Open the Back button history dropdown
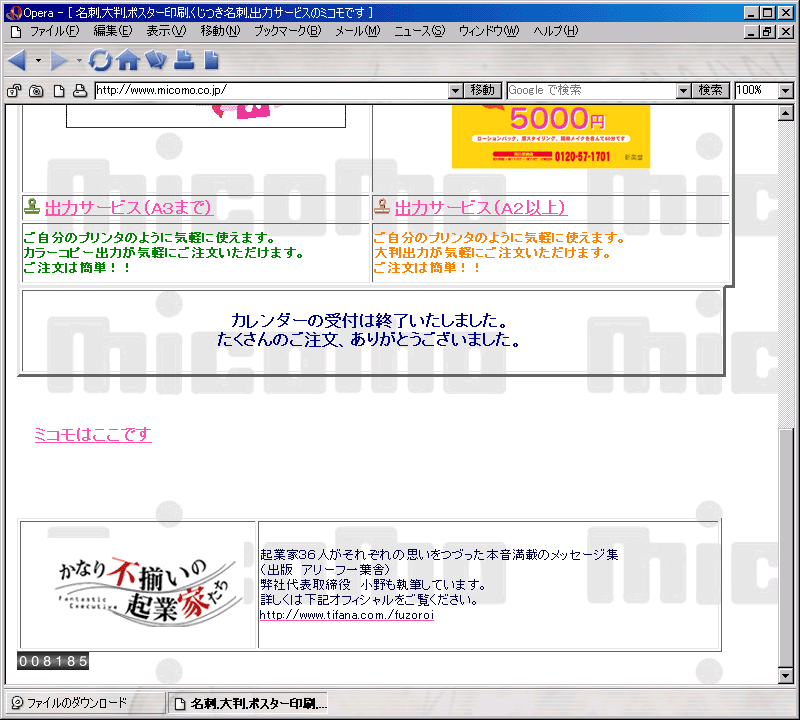The image size is (800, 720). (x=38, y=60)
